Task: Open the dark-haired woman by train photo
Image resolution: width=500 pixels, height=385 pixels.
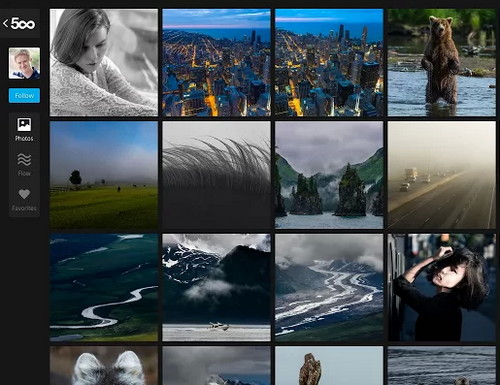Action: 442,287
